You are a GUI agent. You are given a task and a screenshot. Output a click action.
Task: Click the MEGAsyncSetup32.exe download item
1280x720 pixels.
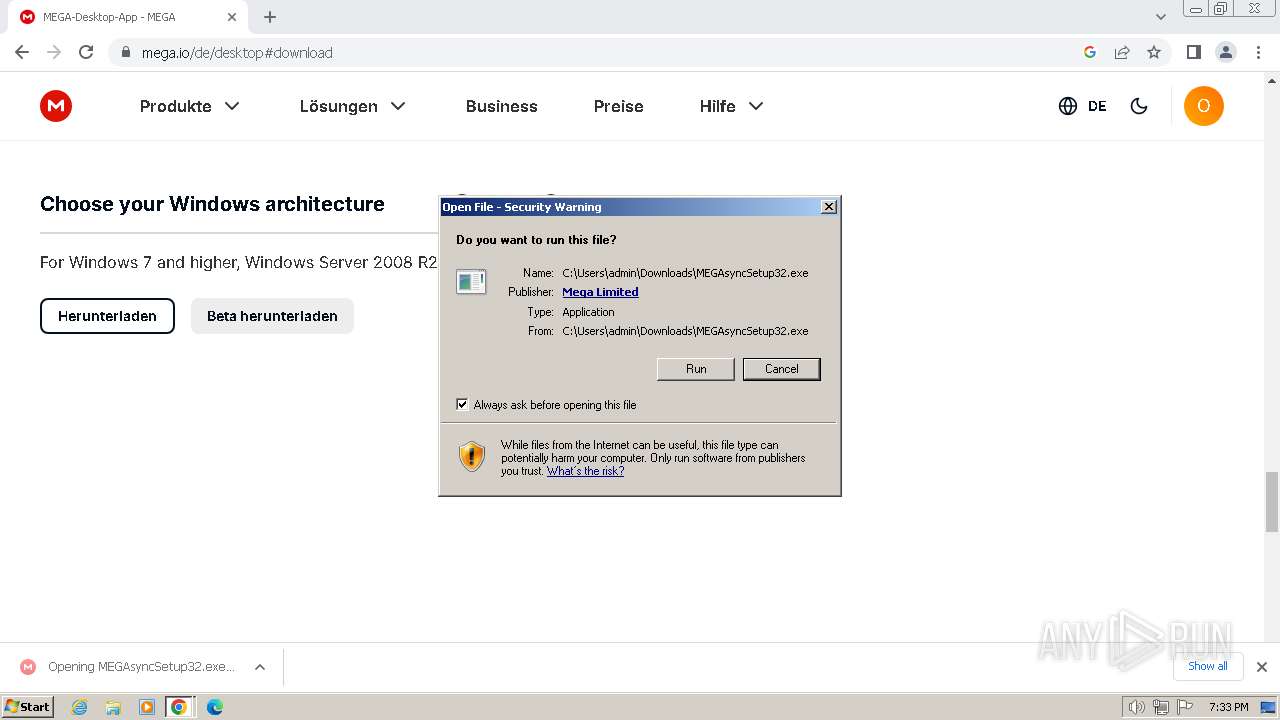point(141,667)
